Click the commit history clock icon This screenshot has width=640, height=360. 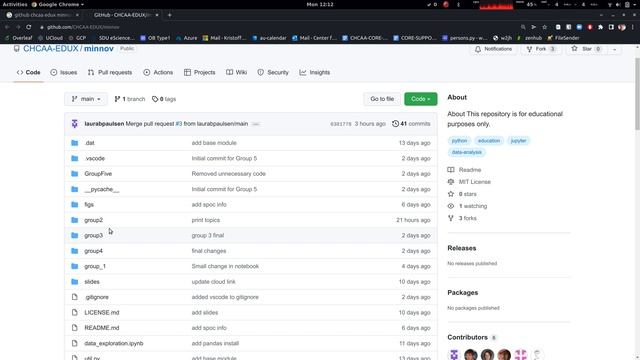pos(395,124)
